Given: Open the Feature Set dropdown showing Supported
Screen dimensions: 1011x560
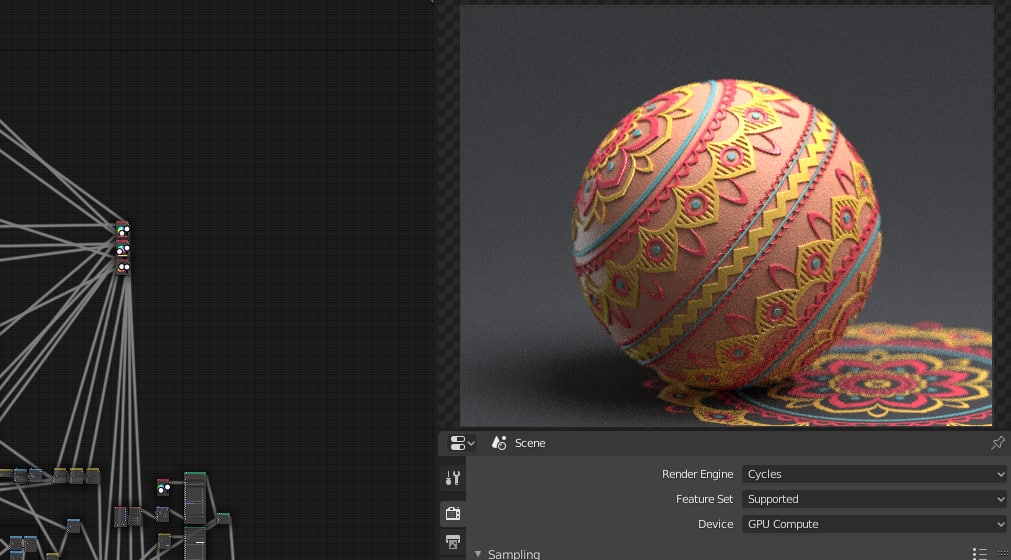Looking at the screenshot, I should tap(874, 499).
